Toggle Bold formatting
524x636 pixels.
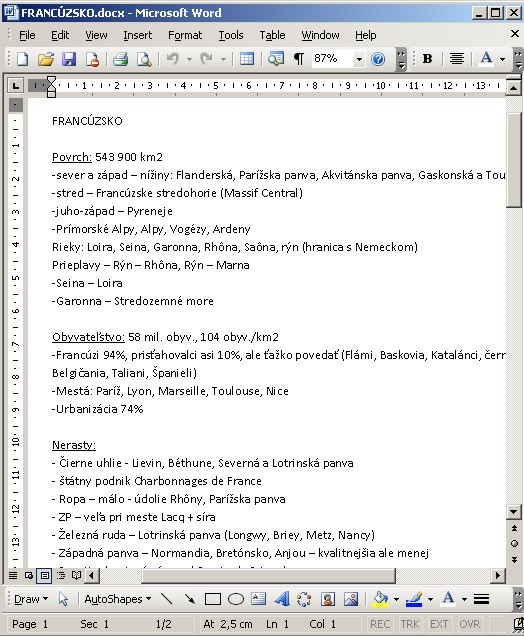pos(427,59)
